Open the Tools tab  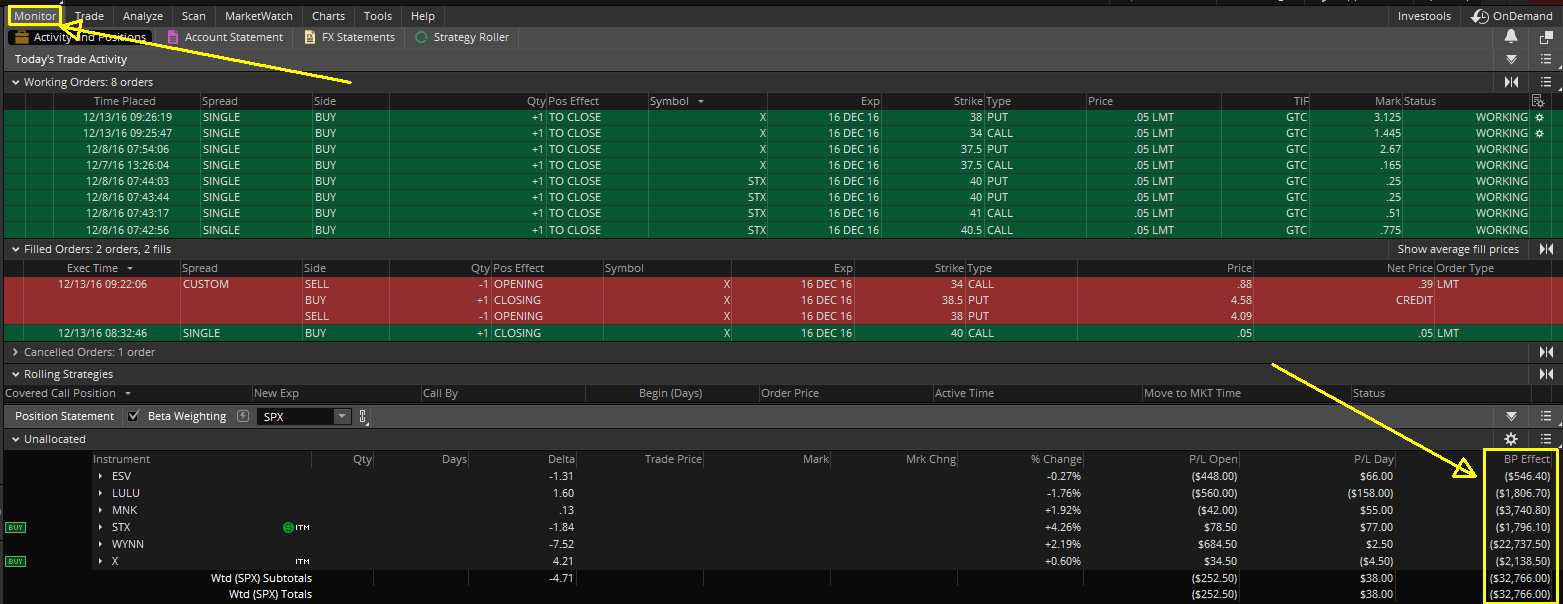pyautogui.click(x=378, y=16)
